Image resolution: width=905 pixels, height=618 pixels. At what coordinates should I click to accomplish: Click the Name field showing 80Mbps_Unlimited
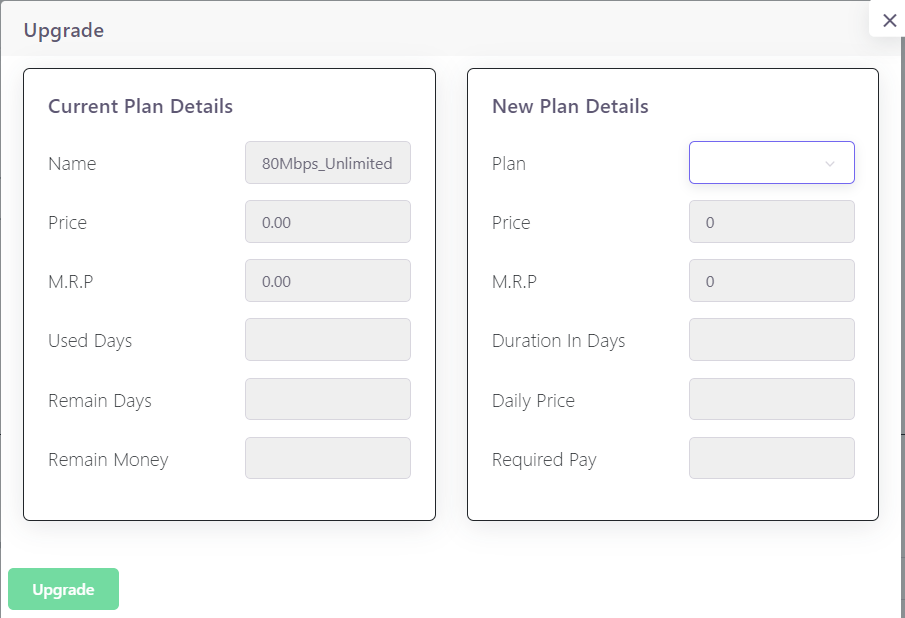point(327,162)
